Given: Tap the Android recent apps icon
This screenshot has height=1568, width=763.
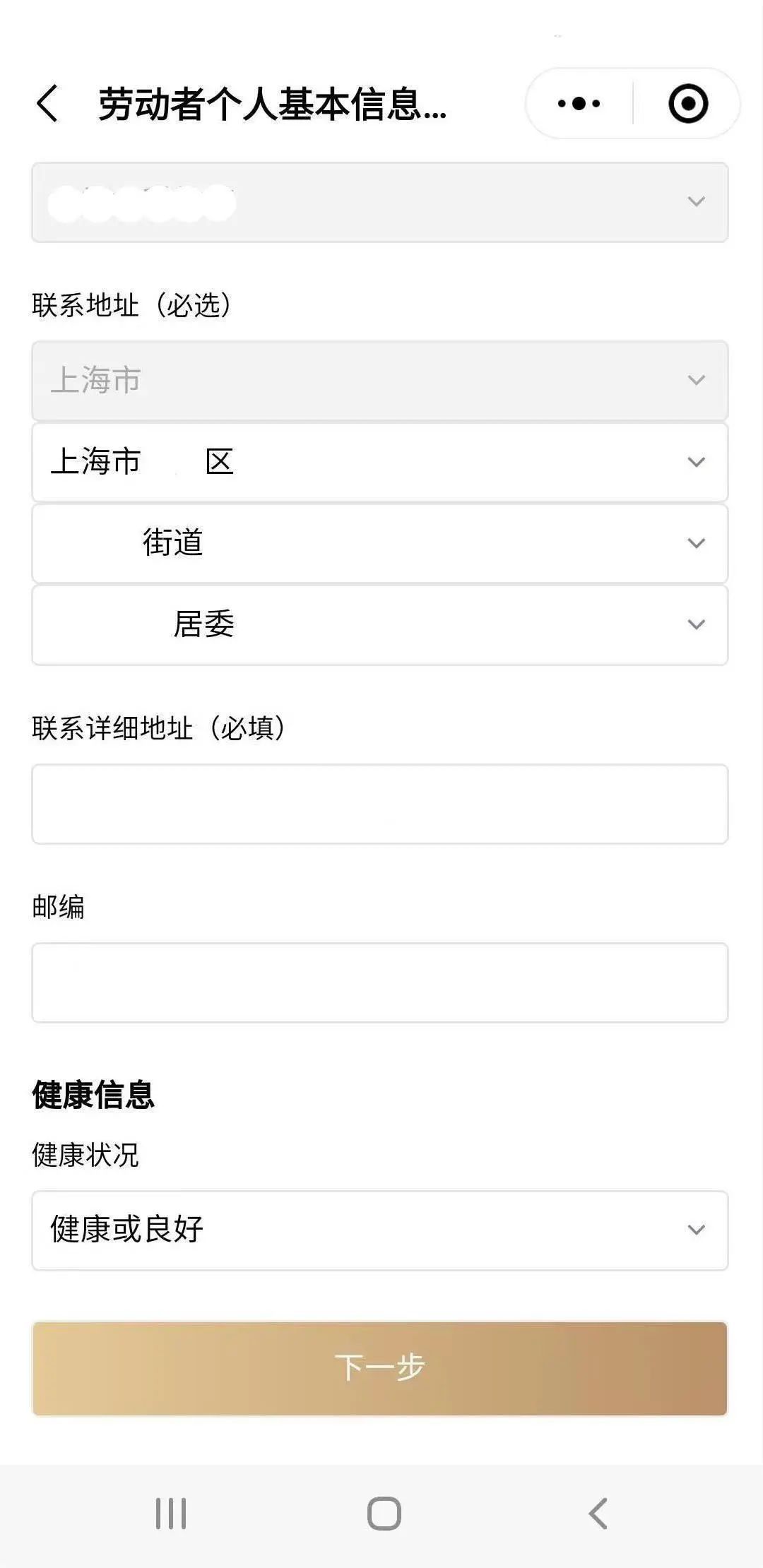Looking at the screenshot, I should click(x=171, y=1513).
